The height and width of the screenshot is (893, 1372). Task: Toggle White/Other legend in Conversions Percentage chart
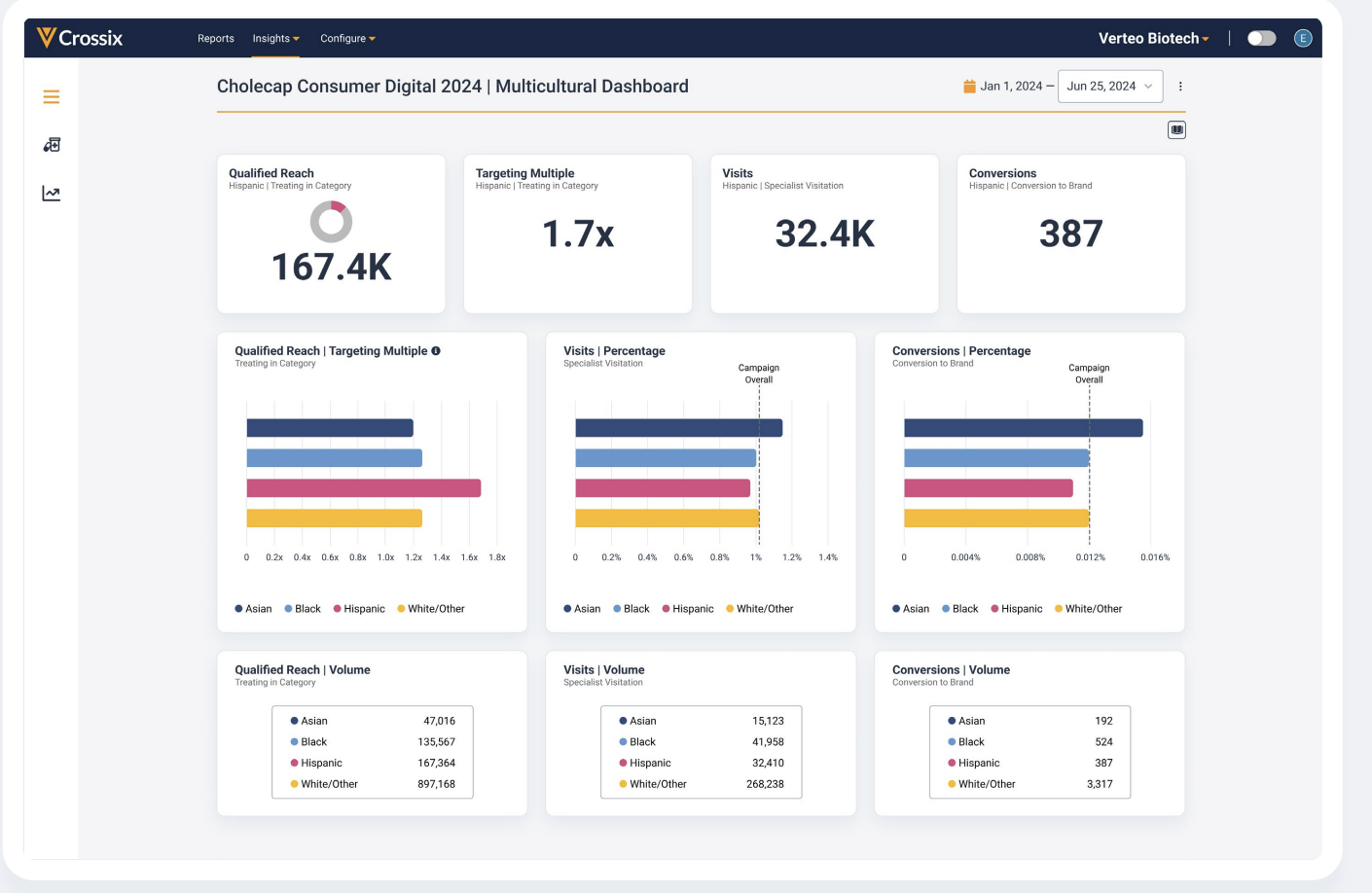(x=1088, y=609)
